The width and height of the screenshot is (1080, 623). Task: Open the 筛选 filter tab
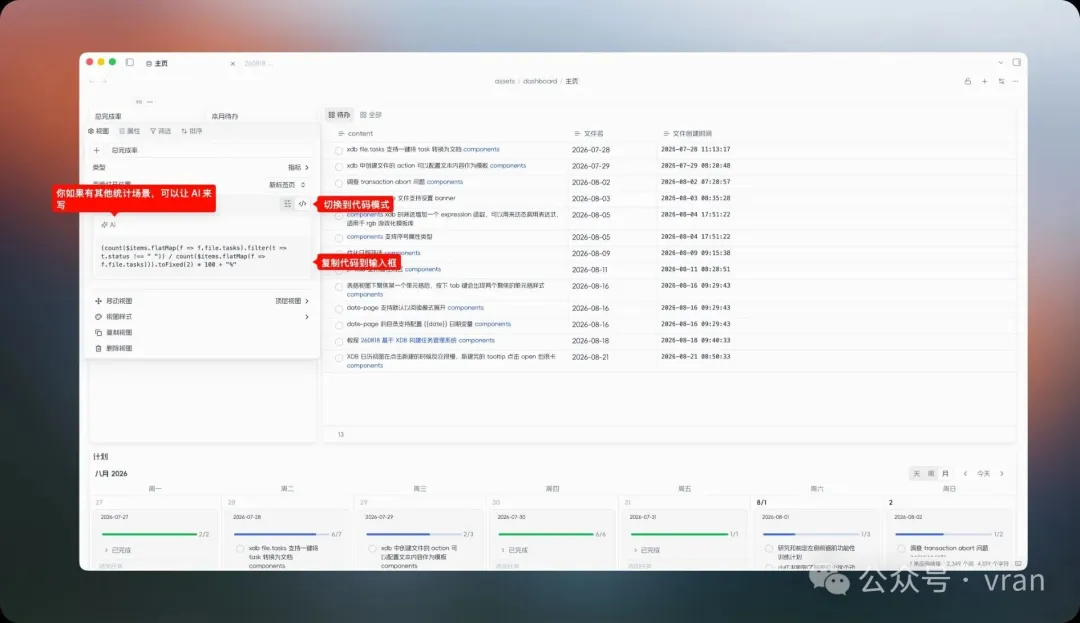point(160,131)
